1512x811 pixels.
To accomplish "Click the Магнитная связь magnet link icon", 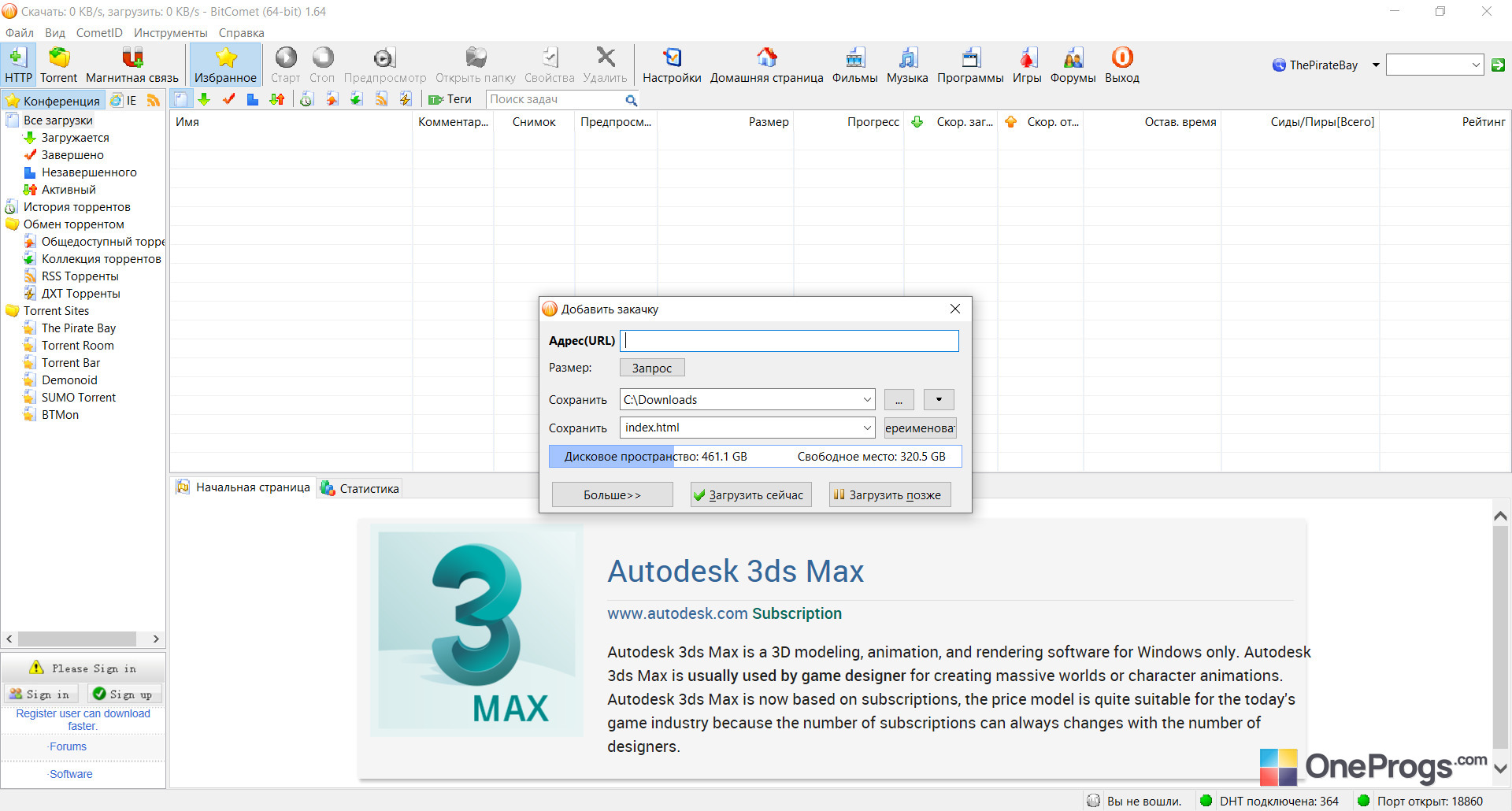I will click(132, 65).
